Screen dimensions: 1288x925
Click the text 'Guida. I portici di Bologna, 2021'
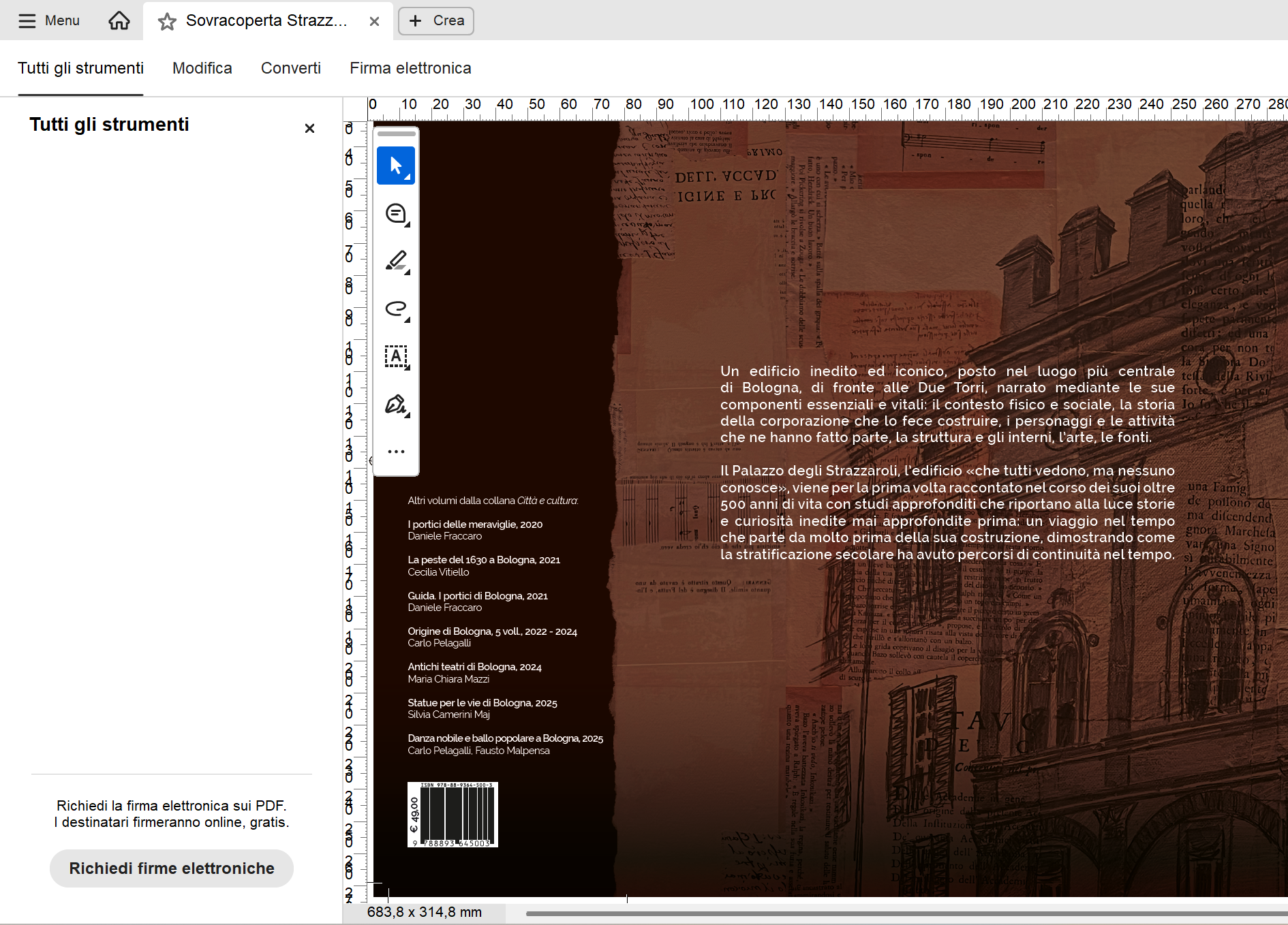(478, 596)
